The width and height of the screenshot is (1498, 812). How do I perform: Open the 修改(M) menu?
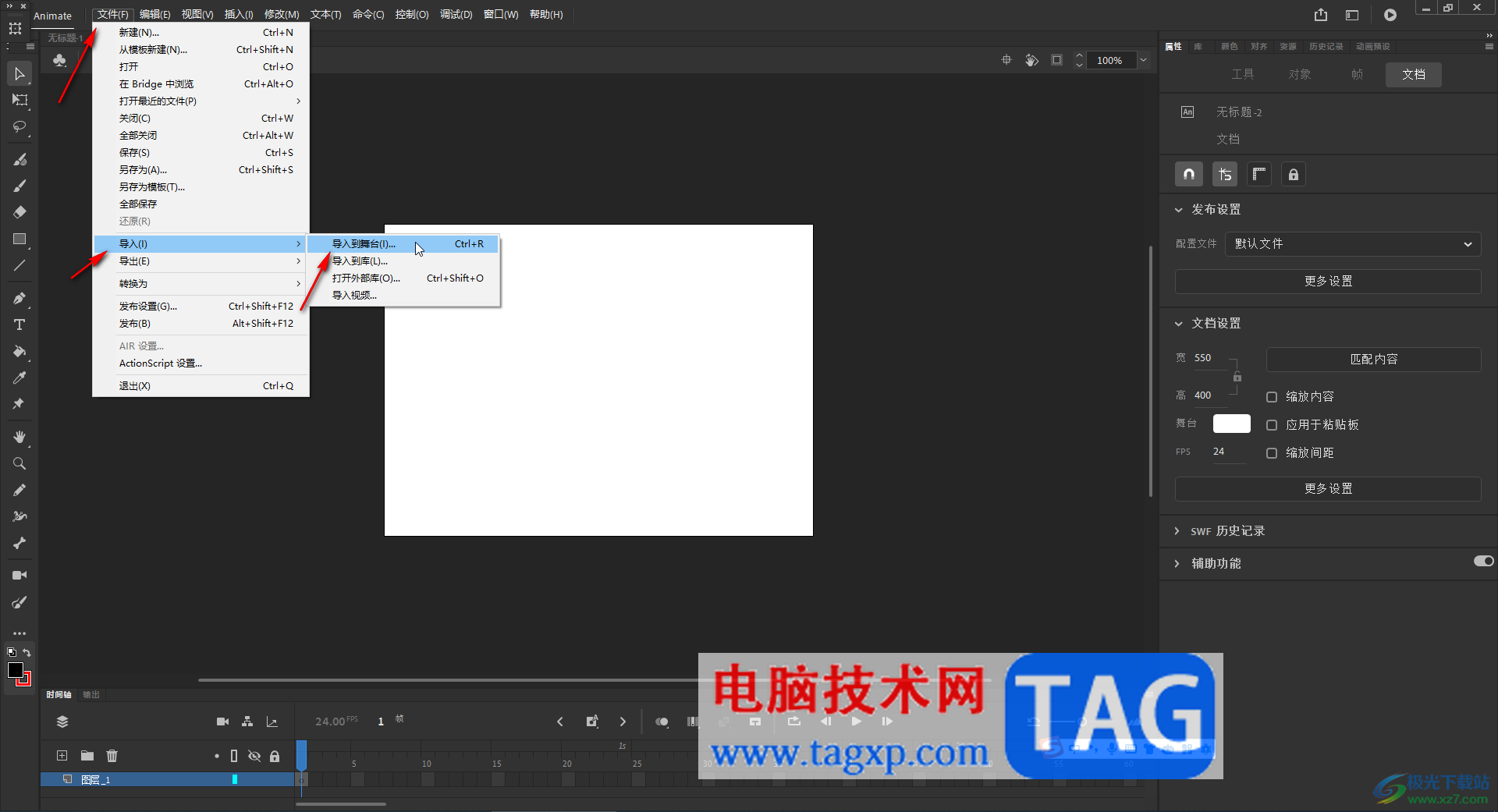[x=282, y=15]
